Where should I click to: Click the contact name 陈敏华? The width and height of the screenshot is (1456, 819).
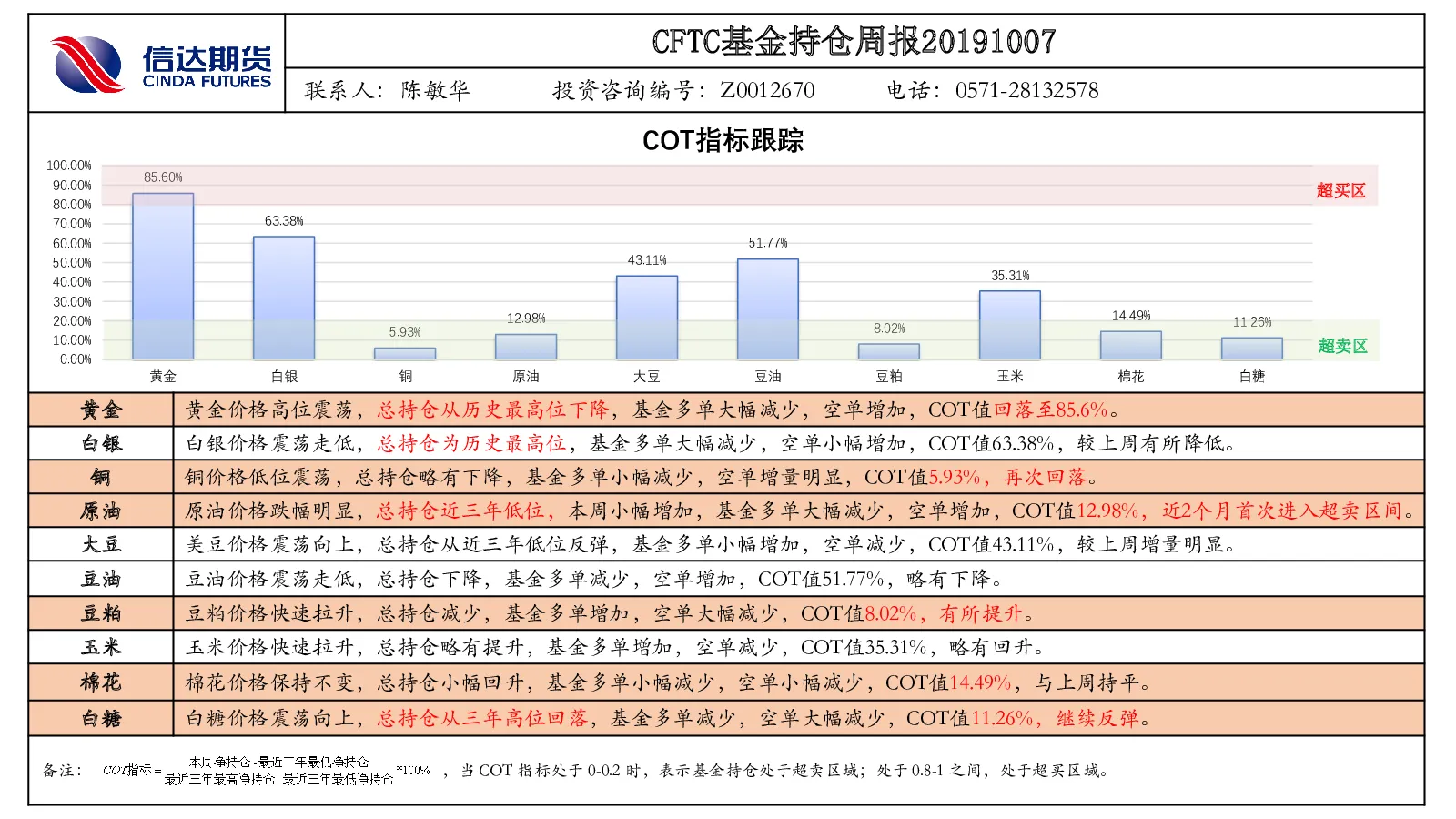435,90
